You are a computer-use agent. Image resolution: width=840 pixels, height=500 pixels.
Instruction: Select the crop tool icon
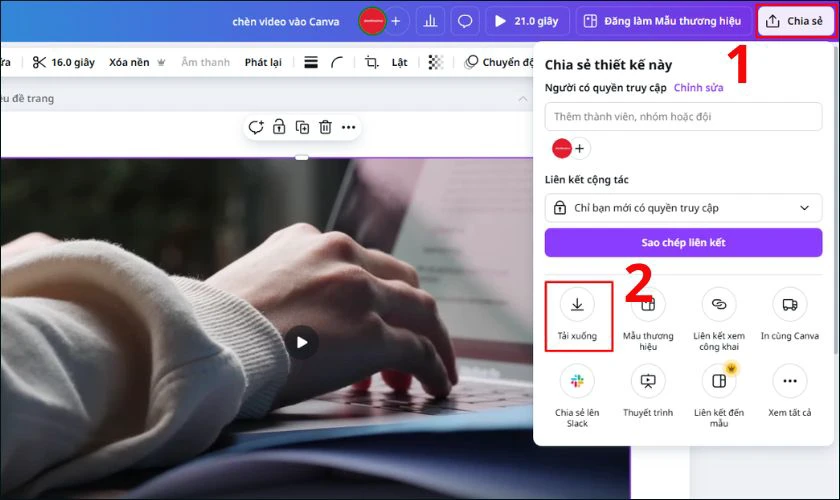371,62
